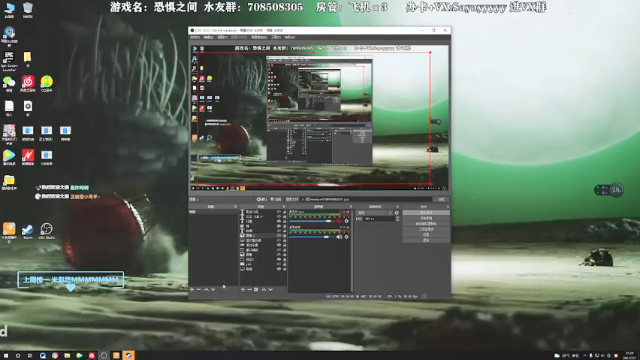Open second item in OBS menu bar

point(209,37)
